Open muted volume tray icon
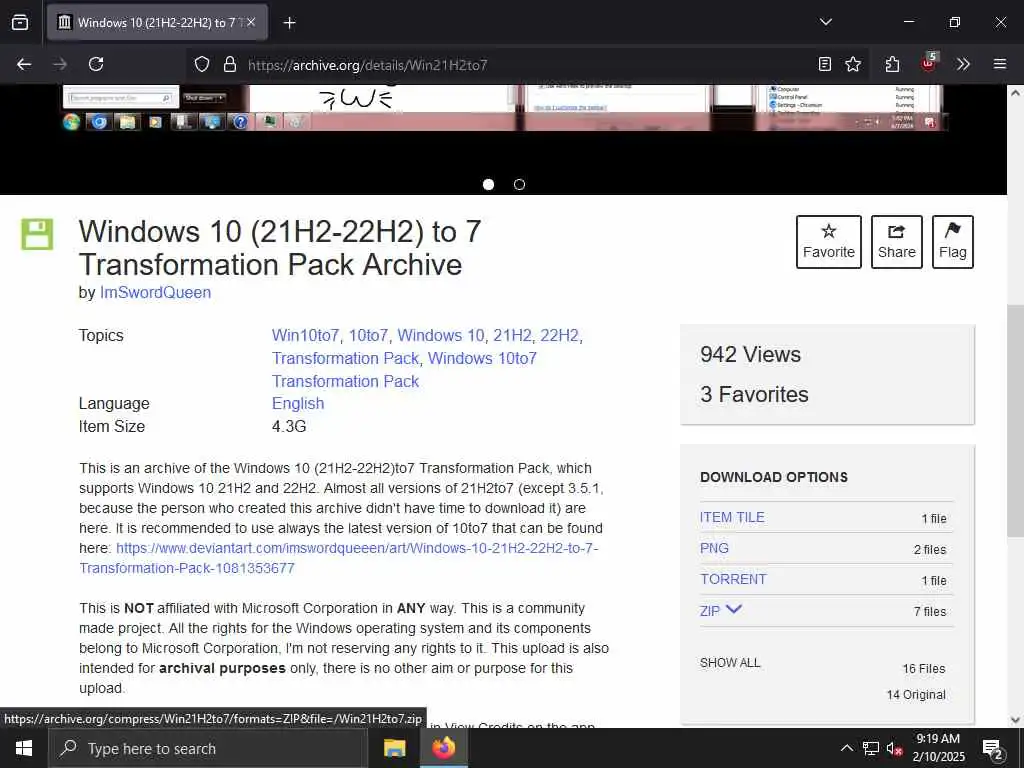The width and height of the screenshot is (1024, 768). [894, 749]
